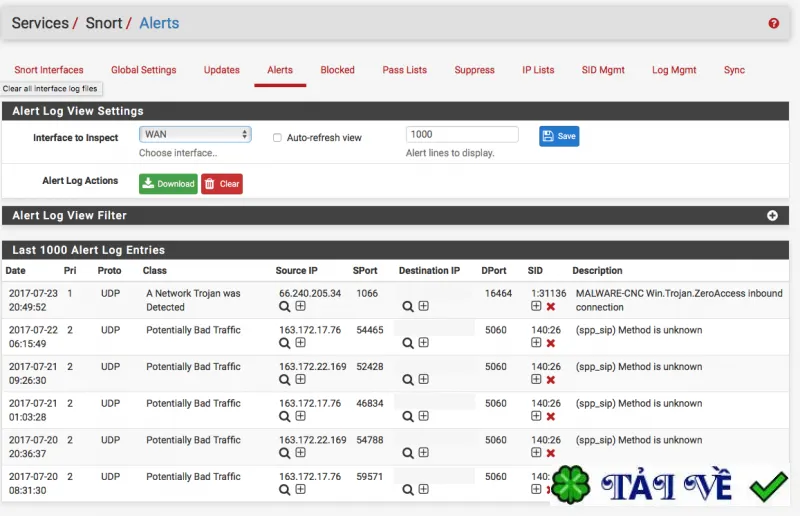Open the Services breadcrumb link
The image size is (800, 516).
pyautogui.click(x=40, y=23)
